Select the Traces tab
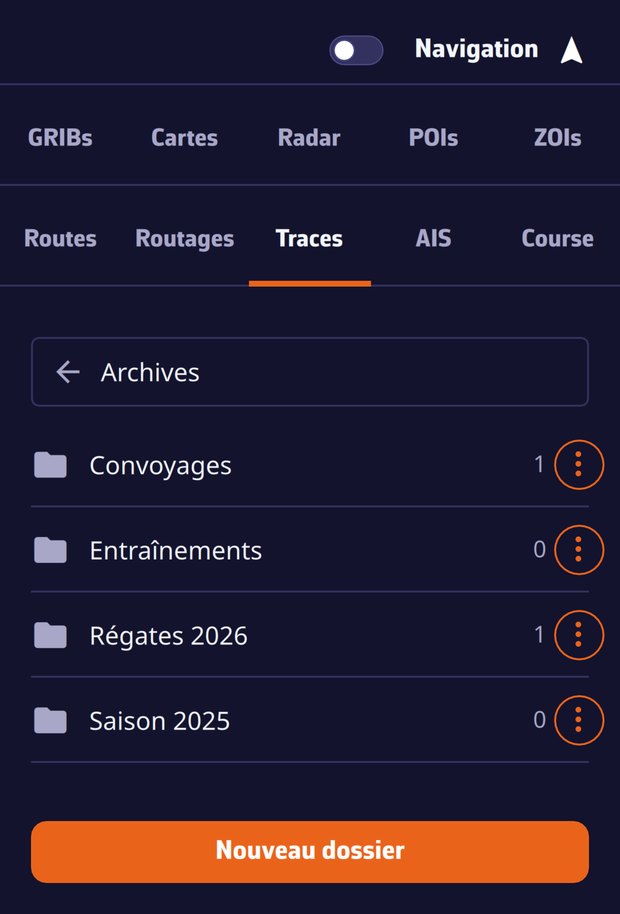620x914 pixels. coord(309,238)
